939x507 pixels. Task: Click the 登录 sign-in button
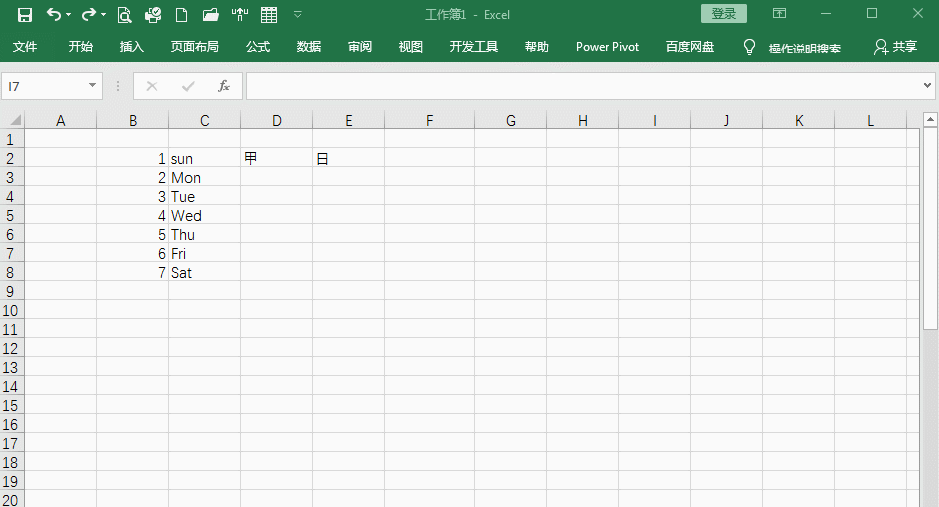click(x=723, y=14)
